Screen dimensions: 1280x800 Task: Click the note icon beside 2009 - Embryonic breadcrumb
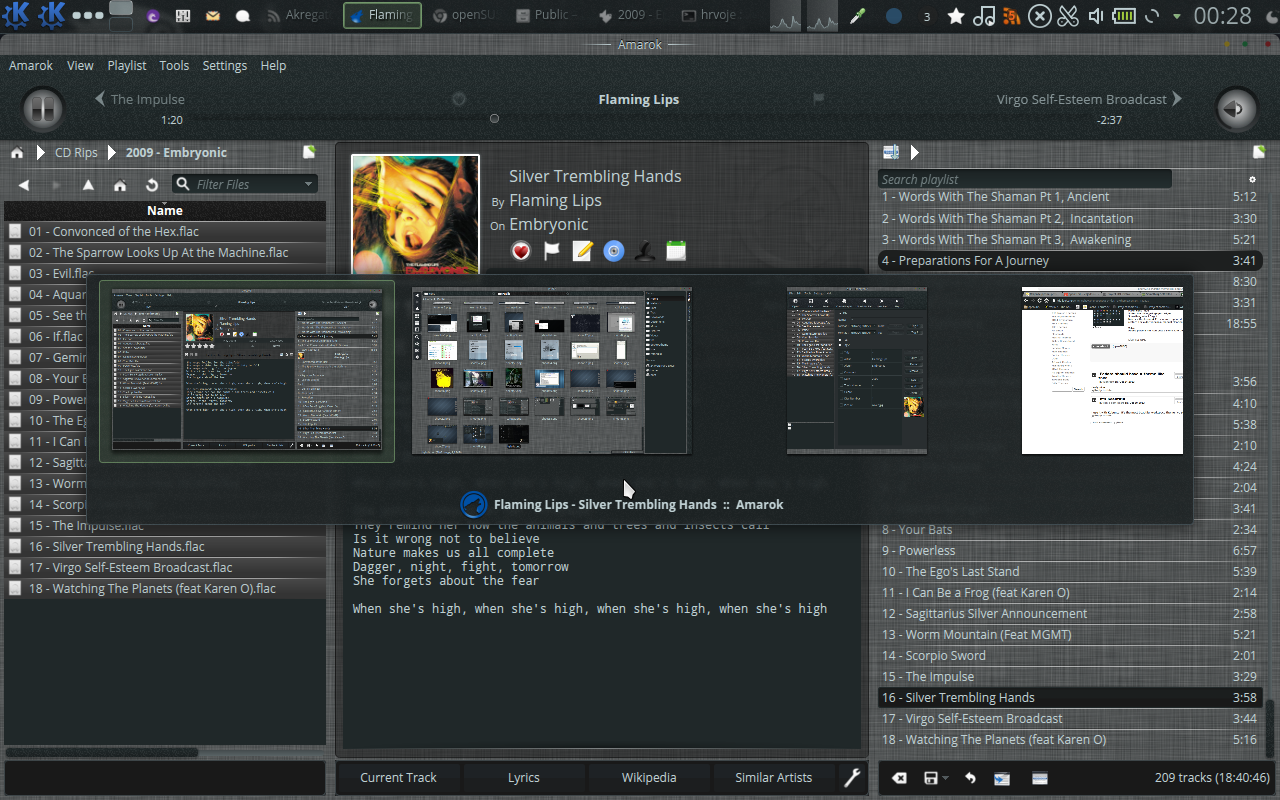309,152
